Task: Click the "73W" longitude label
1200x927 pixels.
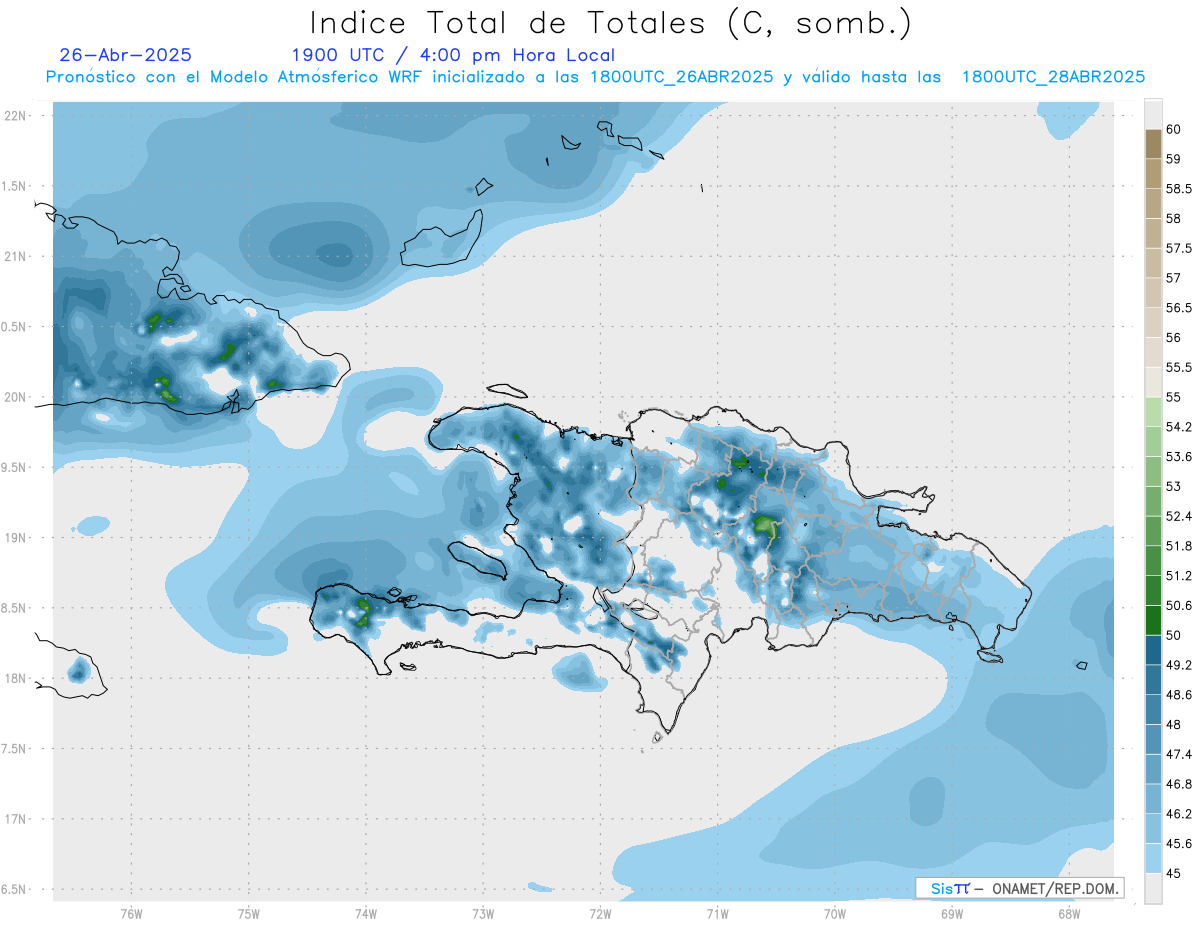Action: coord(483,914)
